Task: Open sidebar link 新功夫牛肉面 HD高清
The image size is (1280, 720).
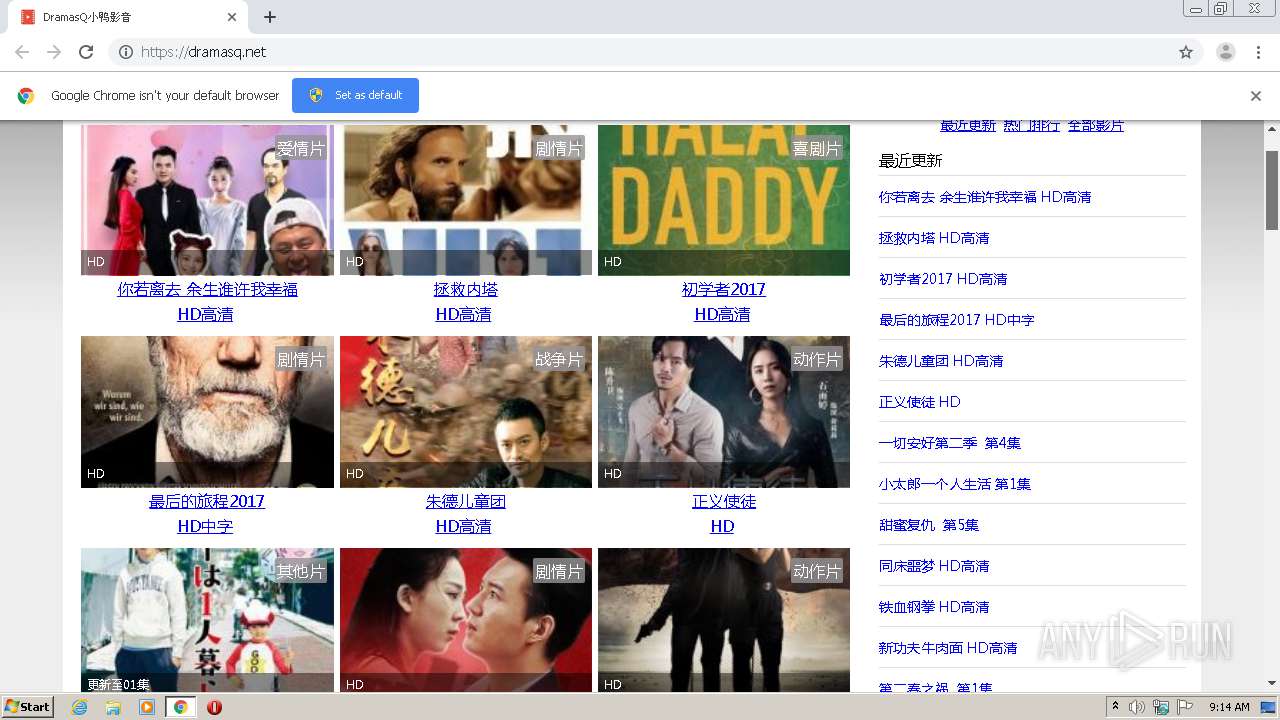Action: pyautogui.click(x=948, y=648)
